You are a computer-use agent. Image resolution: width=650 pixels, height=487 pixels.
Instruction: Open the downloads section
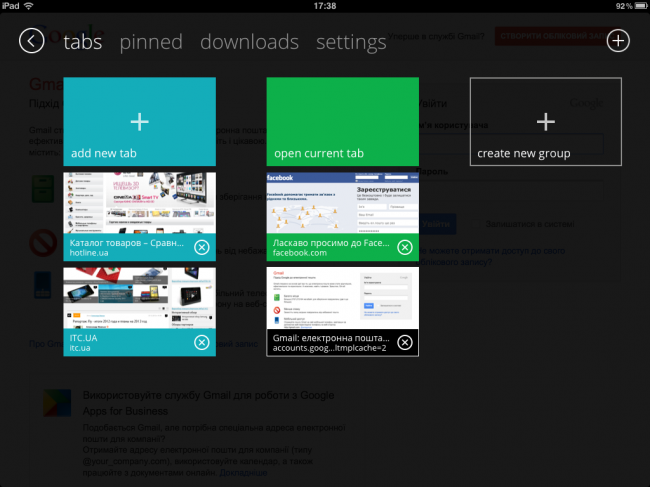(250, 42)
